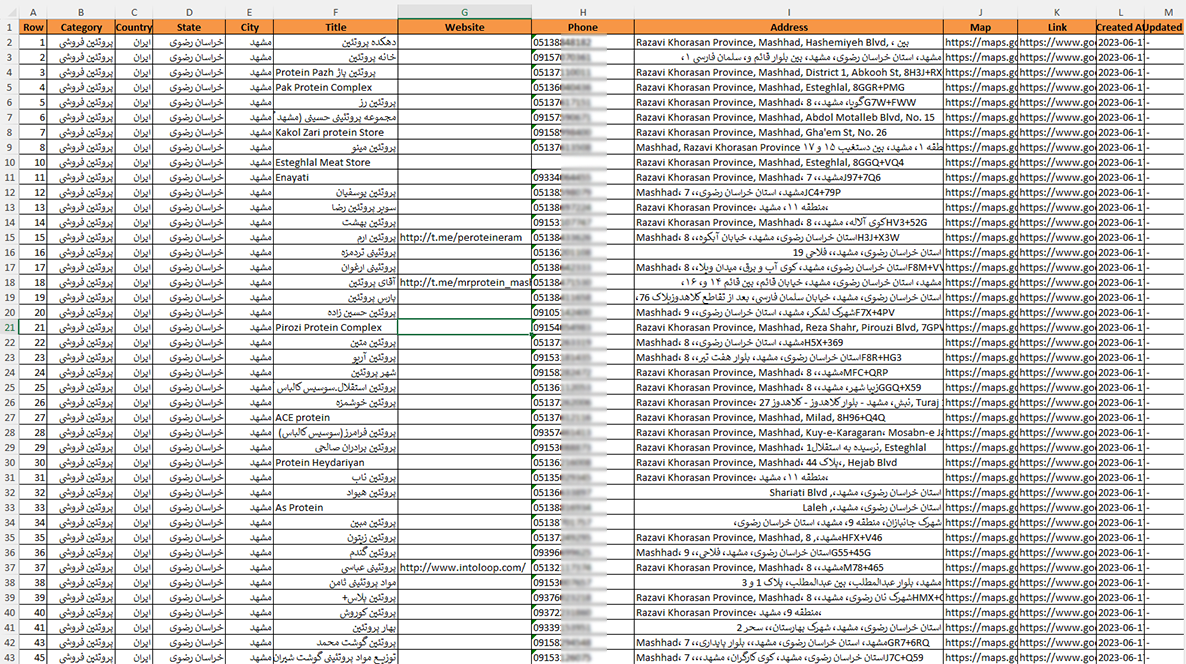The image size is (1186, 664).
Task: Click address with Abdol Motalleb Blvd, No. 15
Action: point(789,117)
